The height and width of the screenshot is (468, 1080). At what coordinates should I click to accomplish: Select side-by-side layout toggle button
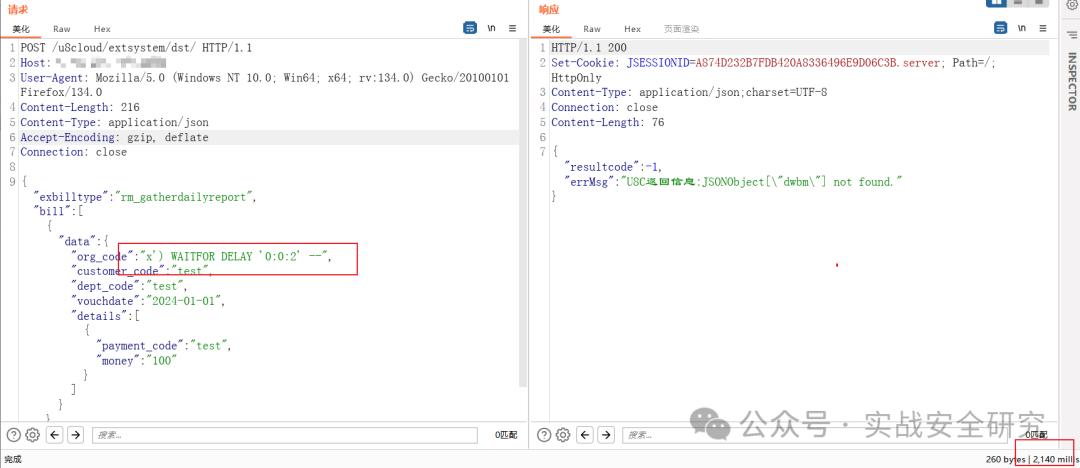tap(997, 3)
